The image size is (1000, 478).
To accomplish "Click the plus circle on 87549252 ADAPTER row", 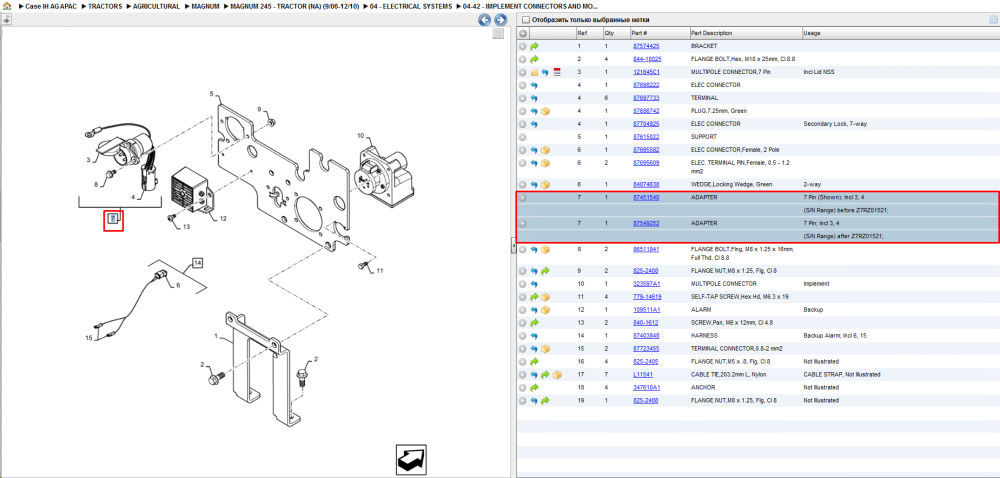I will point(522,224).
